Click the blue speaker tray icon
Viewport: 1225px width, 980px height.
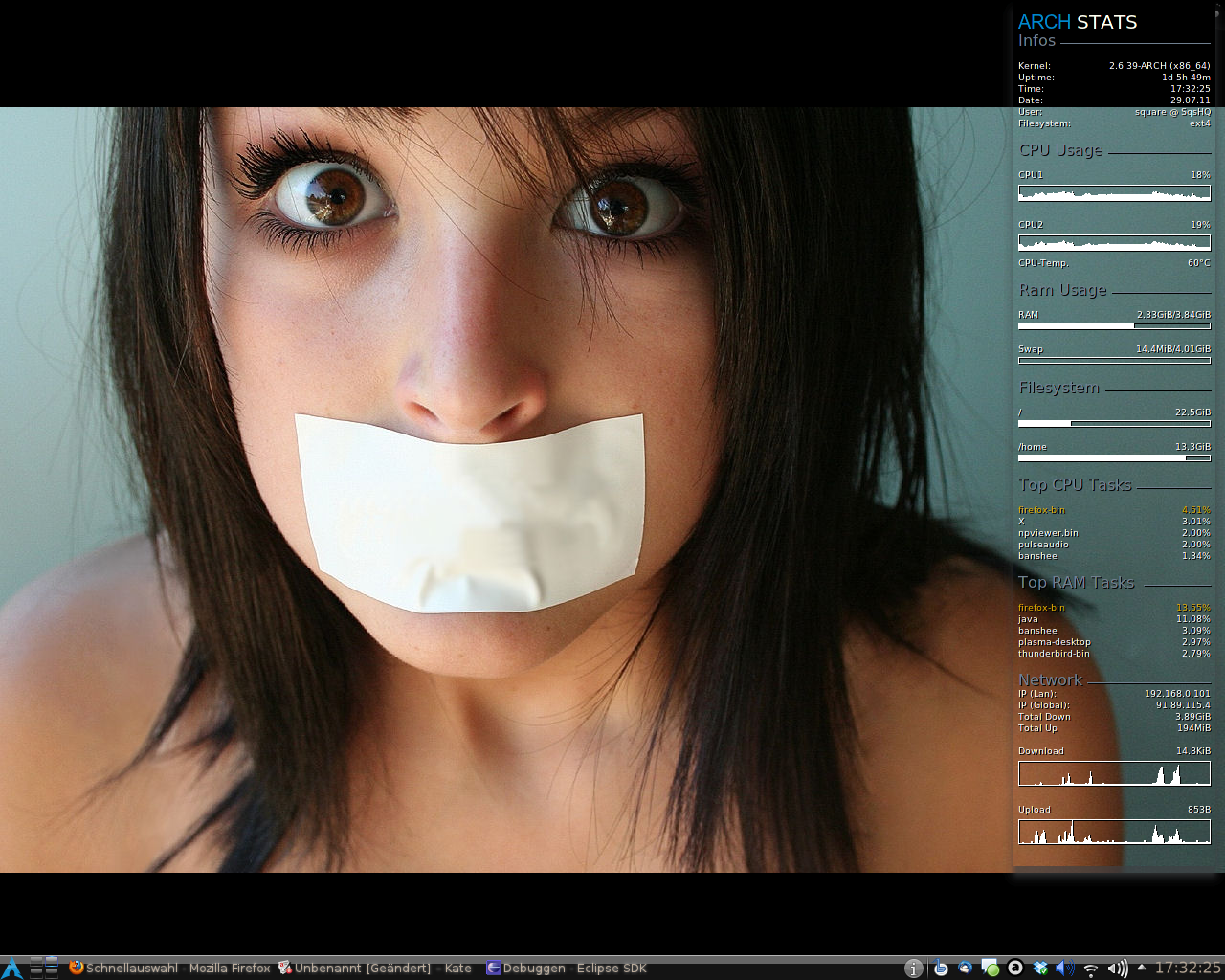[1065, 969]
